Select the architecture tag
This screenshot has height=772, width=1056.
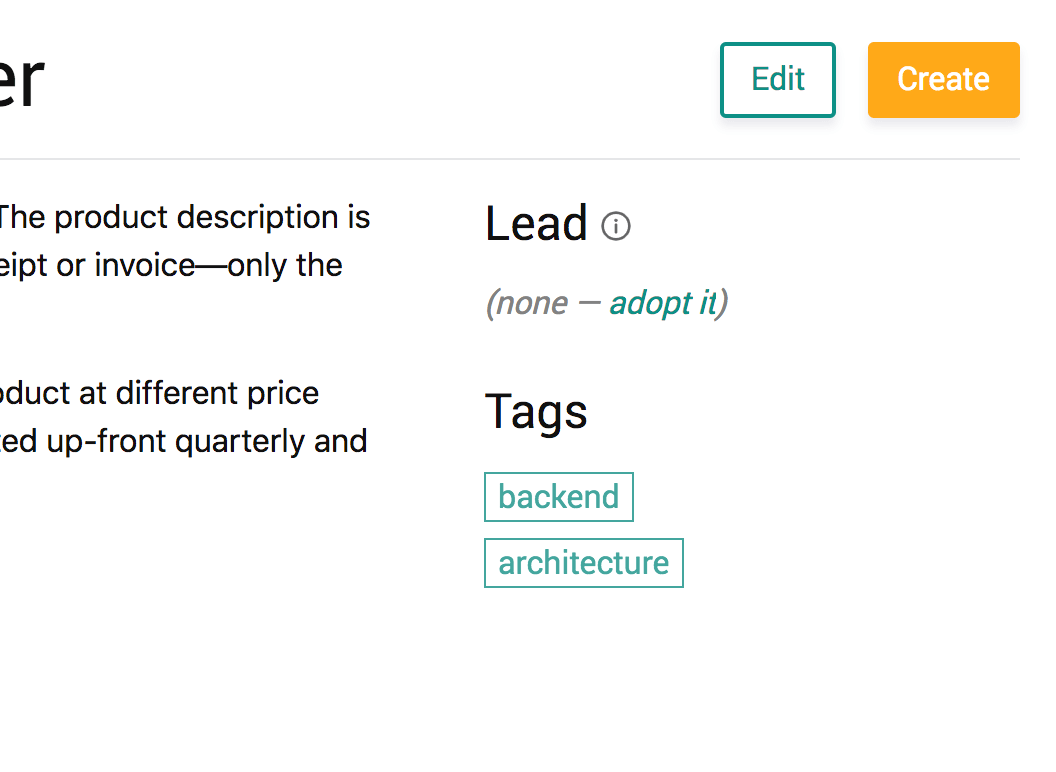click(584, 563)
